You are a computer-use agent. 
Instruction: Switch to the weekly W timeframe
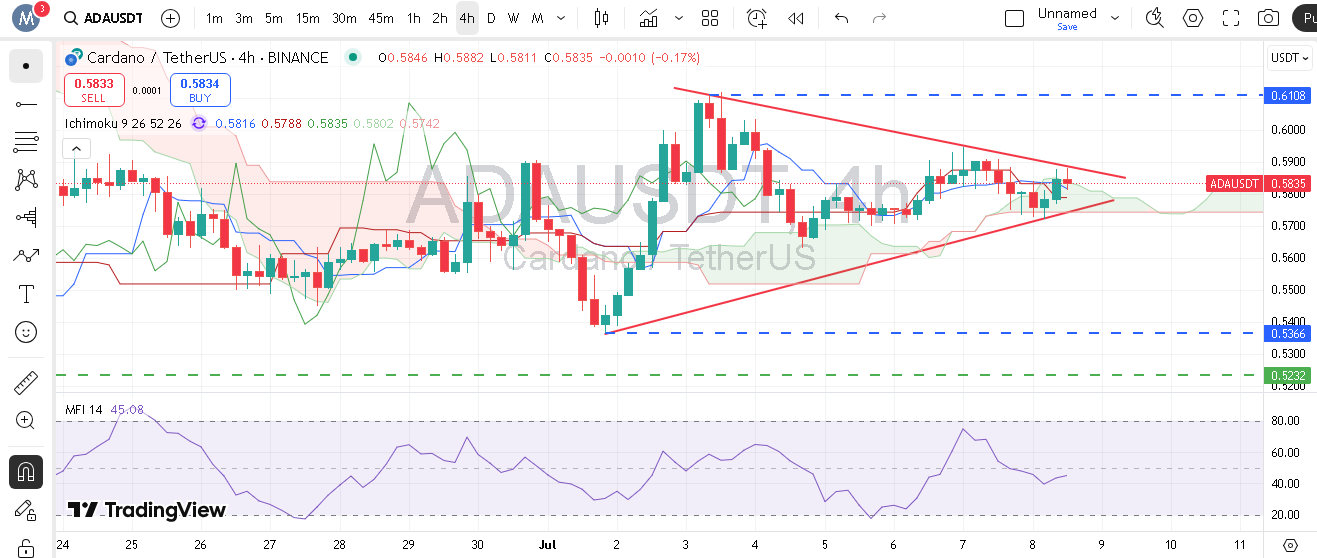[513, 18]
